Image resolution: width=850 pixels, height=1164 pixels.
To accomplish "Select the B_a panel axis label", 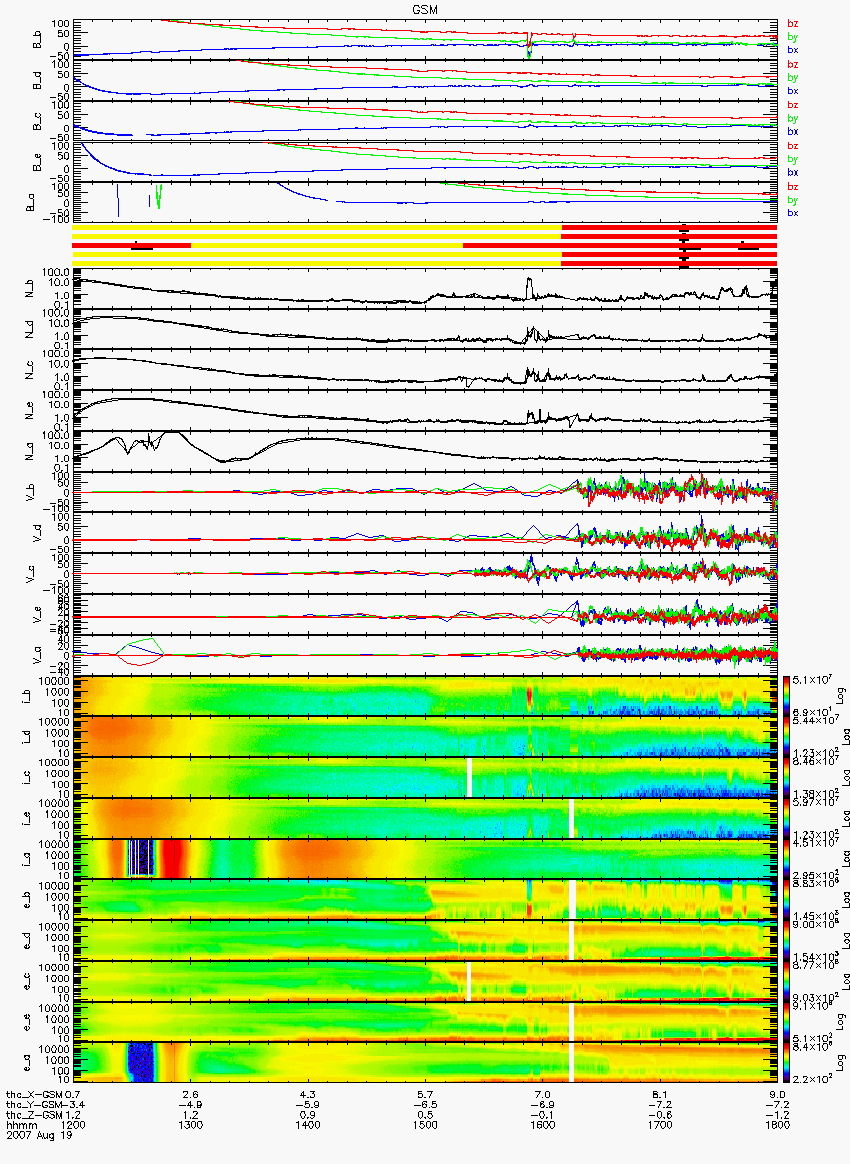I will (x=31, y=203).
